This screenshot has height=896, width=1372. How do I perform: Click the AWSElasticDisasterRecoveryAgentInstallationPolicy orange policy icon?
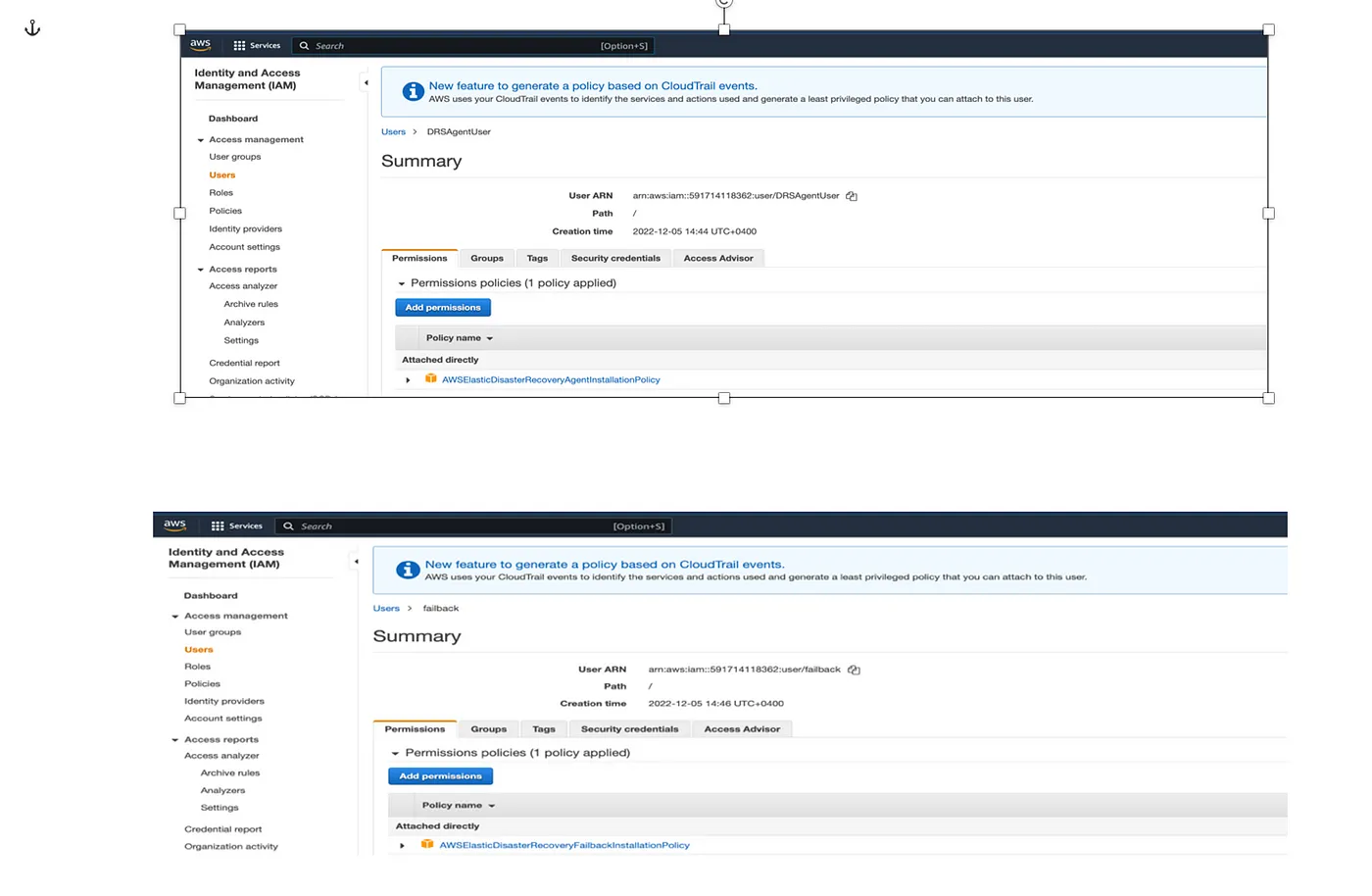[x=430, y=378]
